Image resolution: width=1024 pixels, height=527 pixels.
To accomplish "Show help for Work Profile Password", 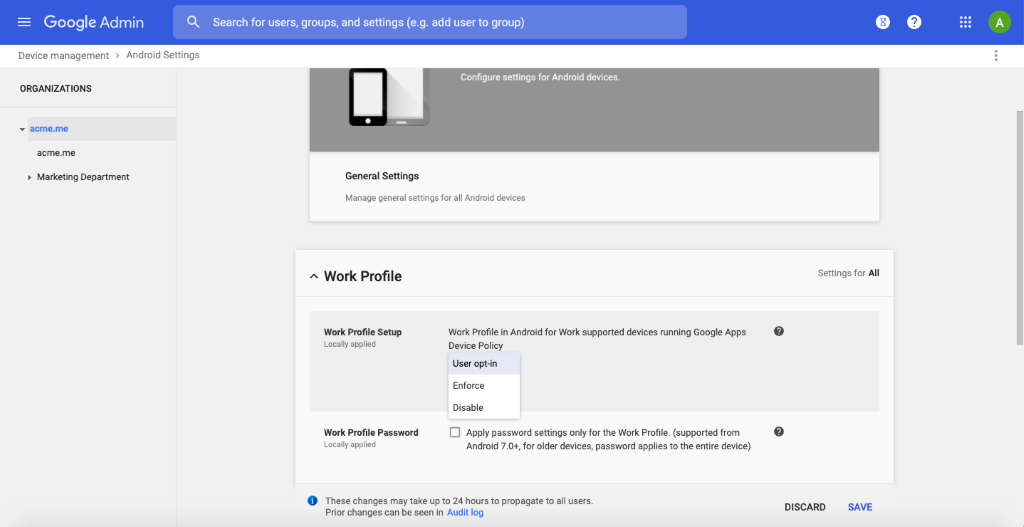I will 778,432.
